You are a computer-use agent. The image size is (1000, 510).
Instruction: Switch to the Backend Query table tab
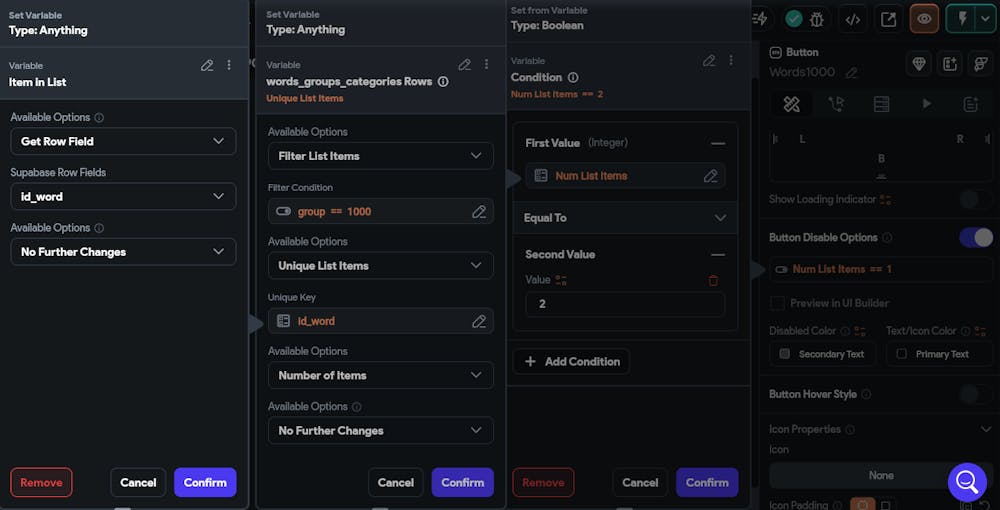881,104
